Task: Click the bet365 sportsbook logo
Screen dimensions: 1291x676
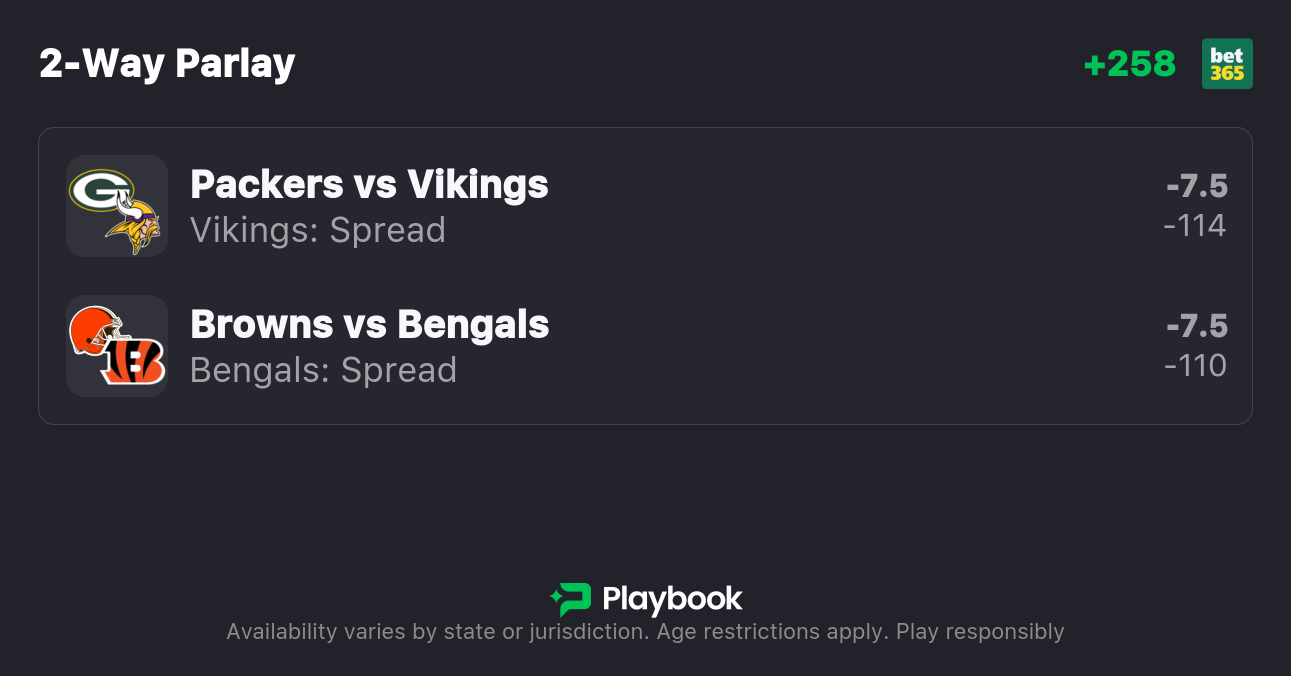Action: (1227, 64)
